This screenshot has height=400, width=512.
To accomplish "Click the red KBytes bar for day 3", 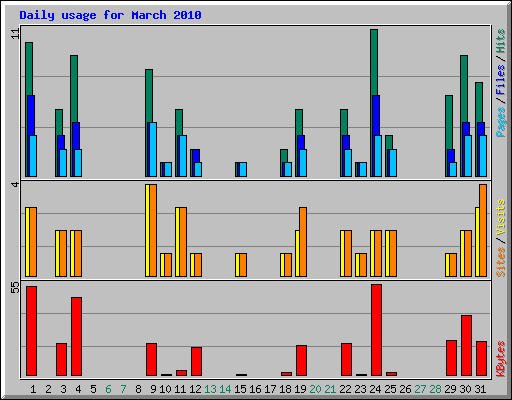I will [61, 360].
